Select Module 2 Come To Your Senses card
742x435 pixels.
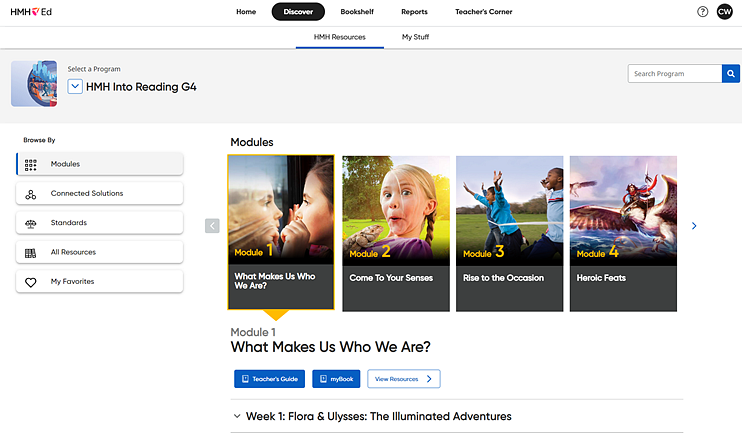396,233
